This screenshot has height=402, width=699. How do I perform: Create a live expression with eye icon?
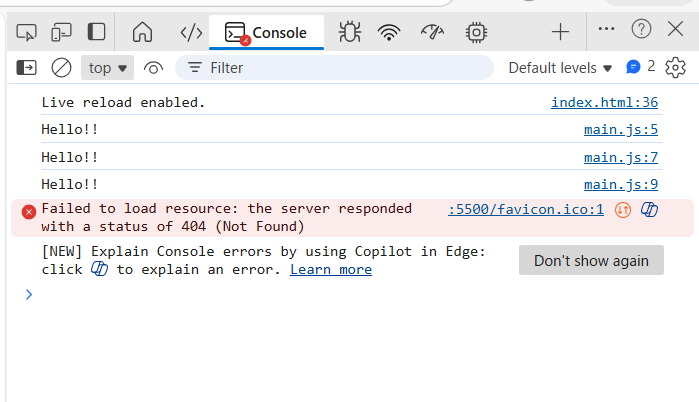(x=153, y=68)
